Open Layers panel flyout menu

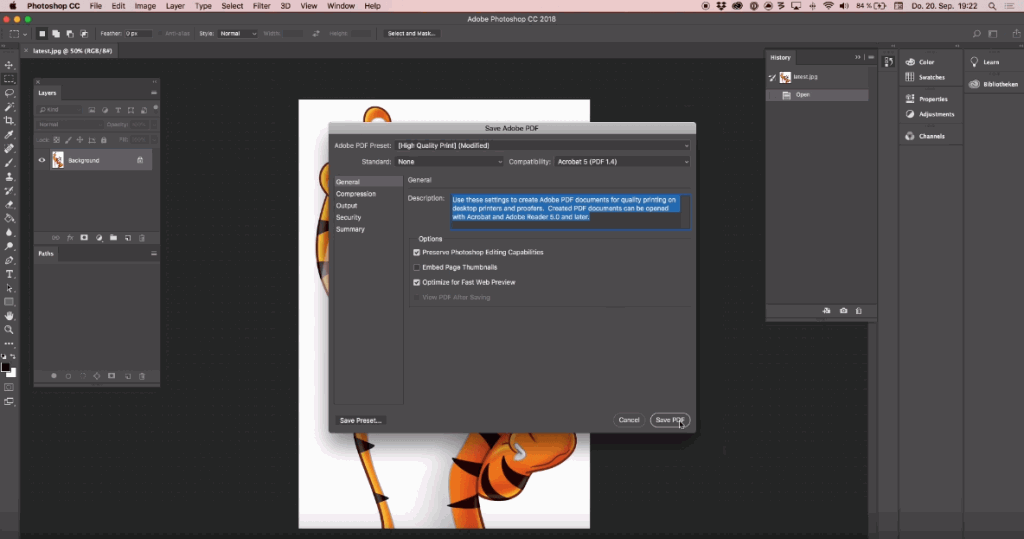tap(153, 93)
